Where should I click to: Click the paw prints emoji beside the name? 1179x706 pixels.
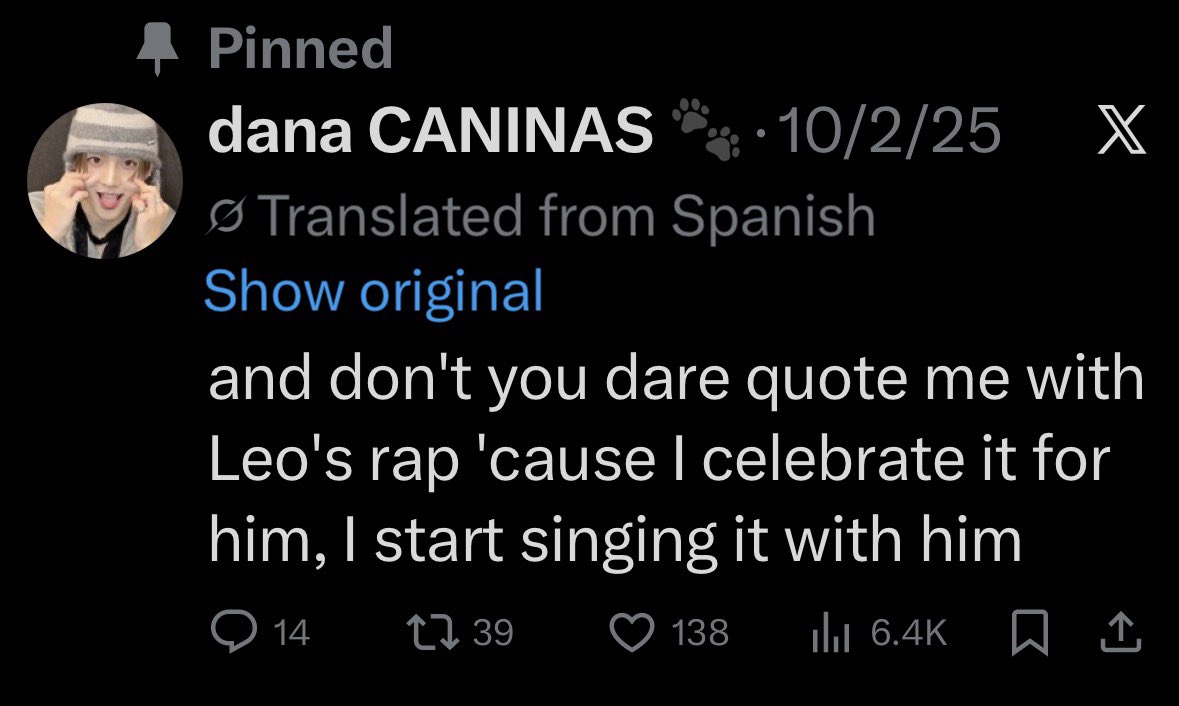click(x=706, y=128)
